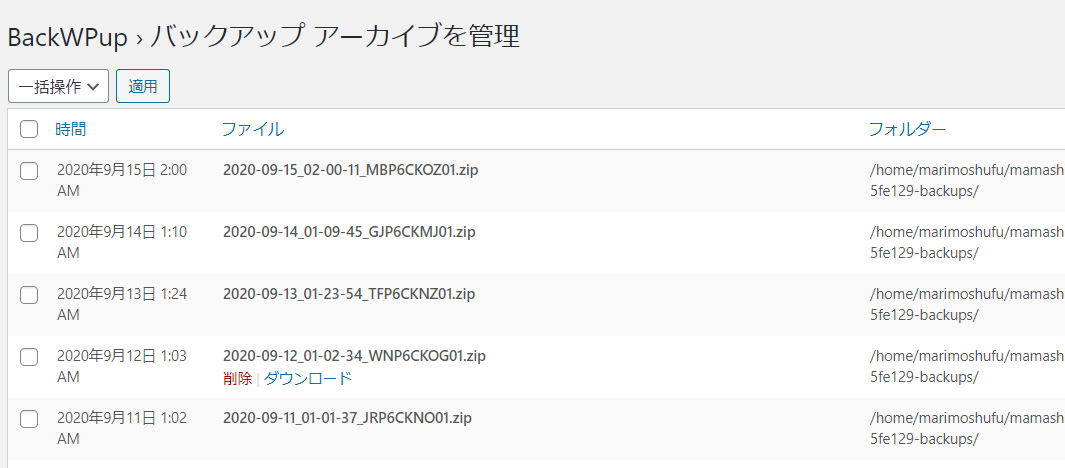Click the ダウンロード link for WNP6CKOG01.zip

(x=307, y=378)
